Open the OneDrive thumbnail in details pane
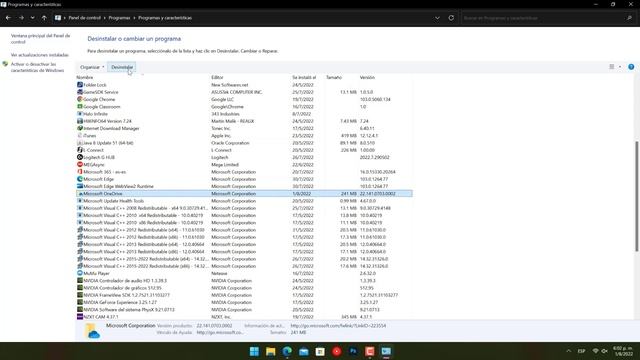Screen dimensions: 640x360 click(x=92, y=331)
